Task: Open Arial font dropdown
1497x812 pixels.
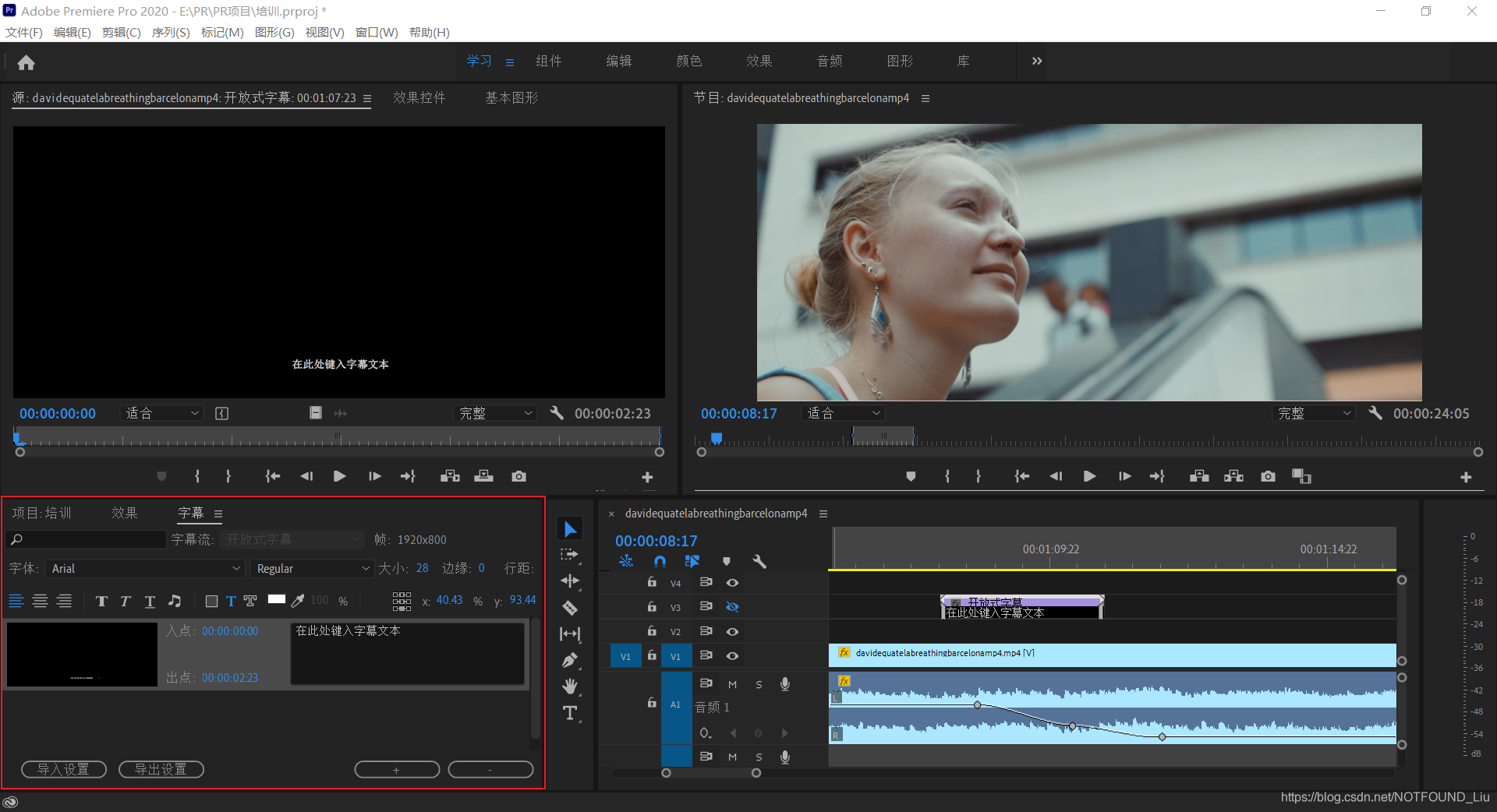Action: (x=145, y=569)
